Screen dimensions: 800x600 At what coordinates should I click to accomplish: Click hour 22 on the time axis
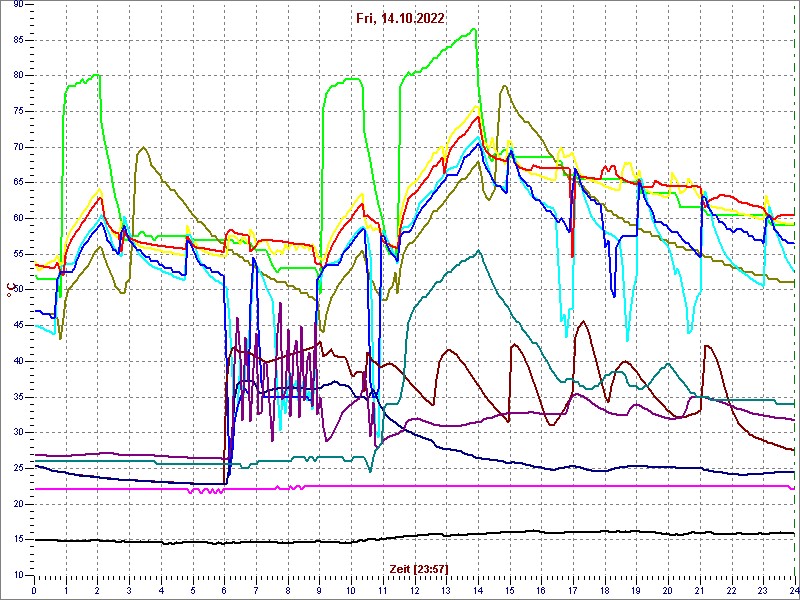click(732, 590)
